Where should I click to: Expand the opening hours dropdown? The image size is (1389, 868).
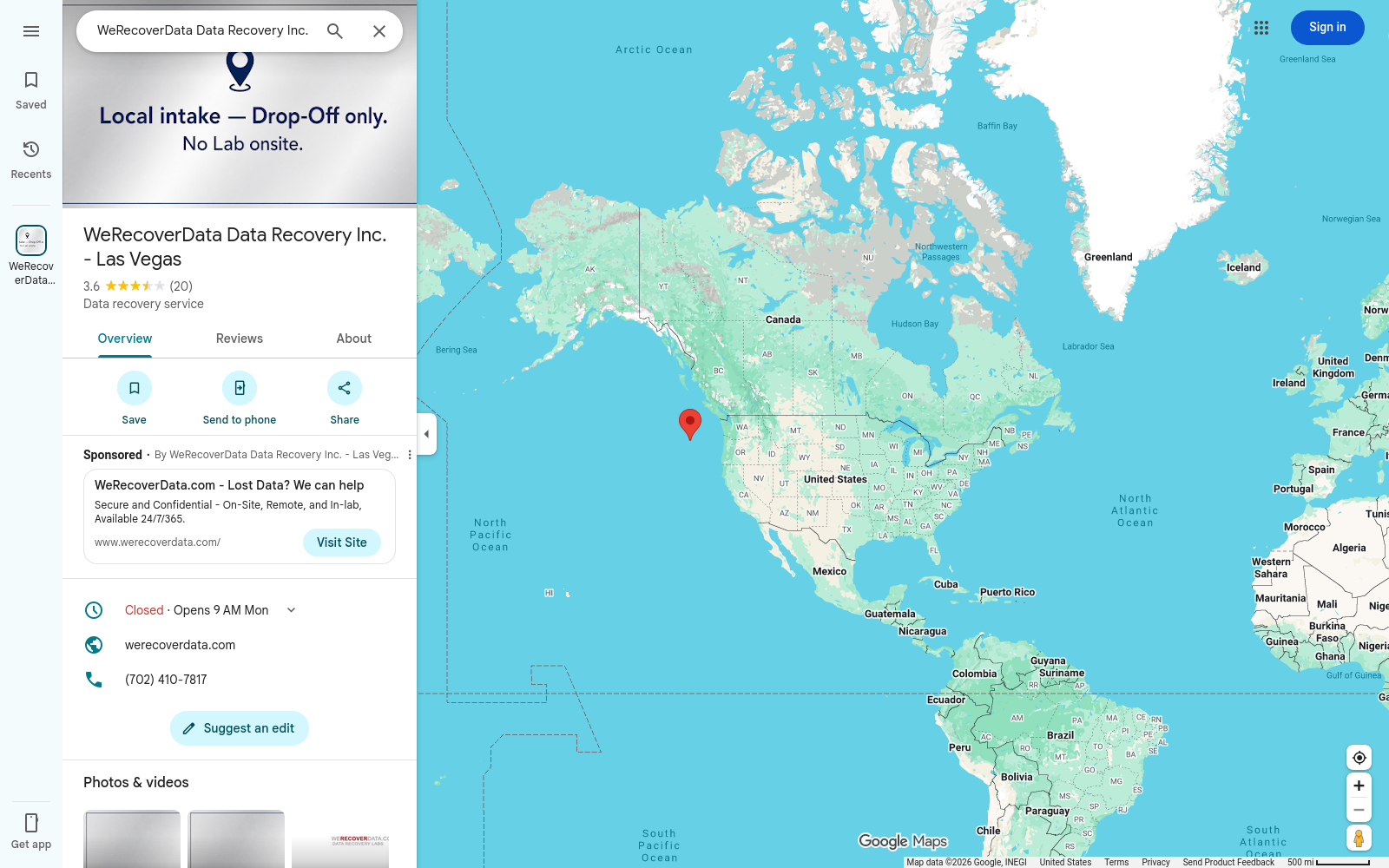coord(292,610)
